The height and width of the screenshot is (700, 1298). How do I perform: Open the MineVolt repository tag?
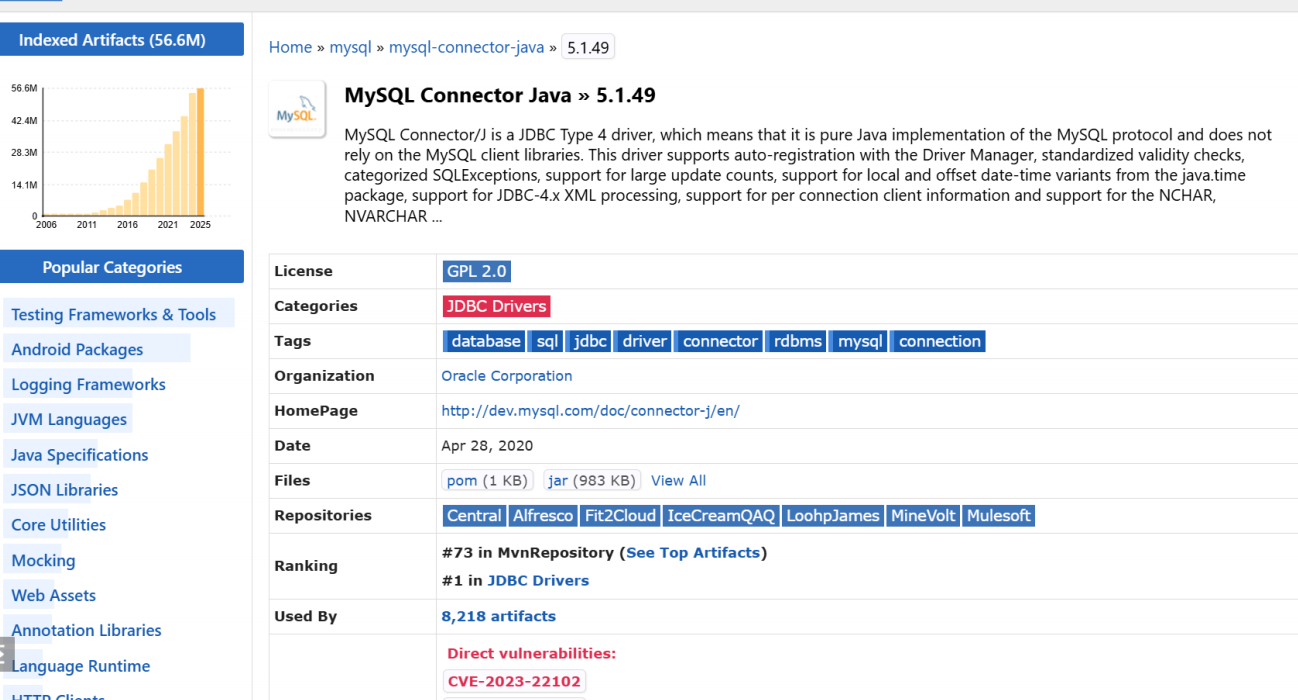(x=923, y=516)
